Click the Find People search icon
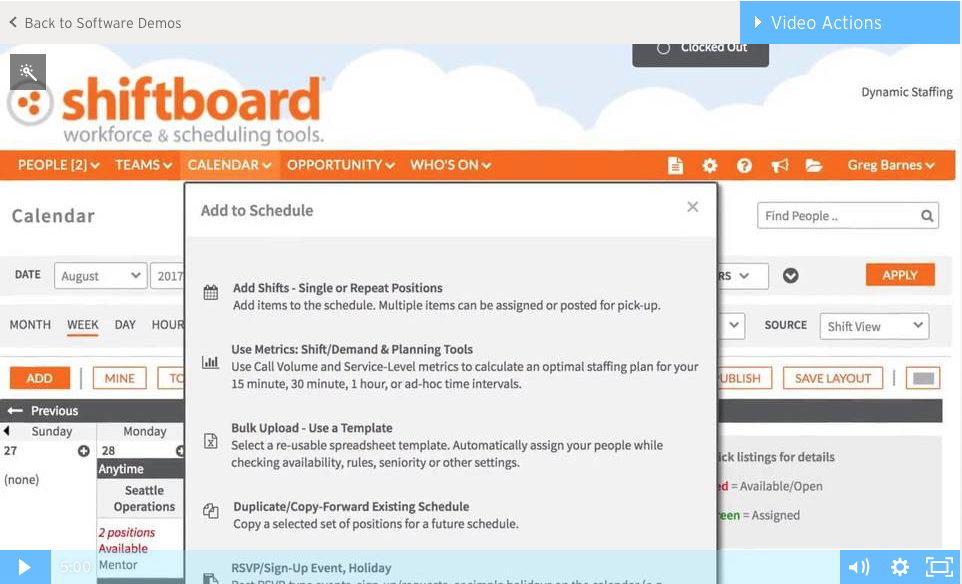This screenshot has height=584, width=962. pyautogui.click(x=926, y=216)
